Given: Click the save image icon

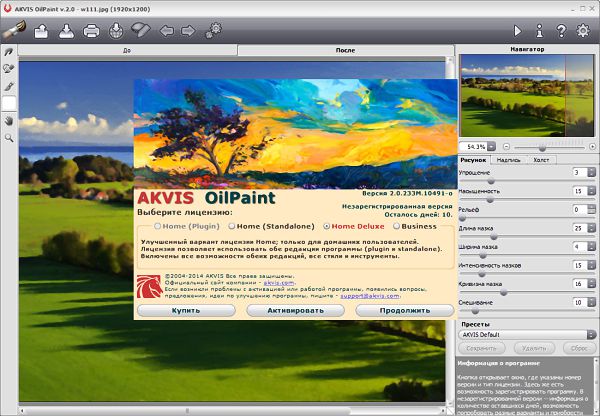Looking at the screenshot, I should (66, 30).
